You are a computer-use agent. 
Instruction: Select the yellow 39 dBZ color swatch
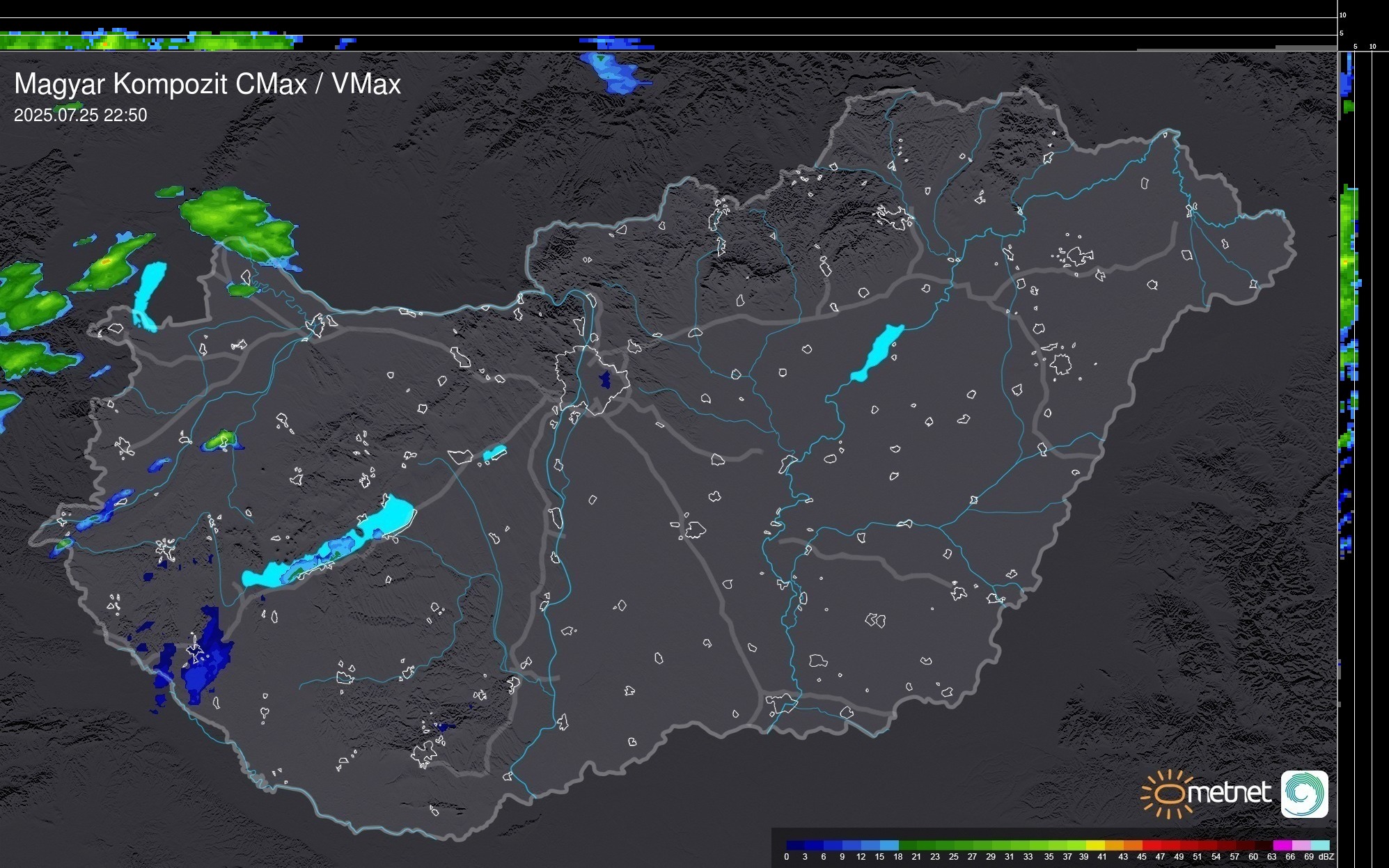point(1094,845)
